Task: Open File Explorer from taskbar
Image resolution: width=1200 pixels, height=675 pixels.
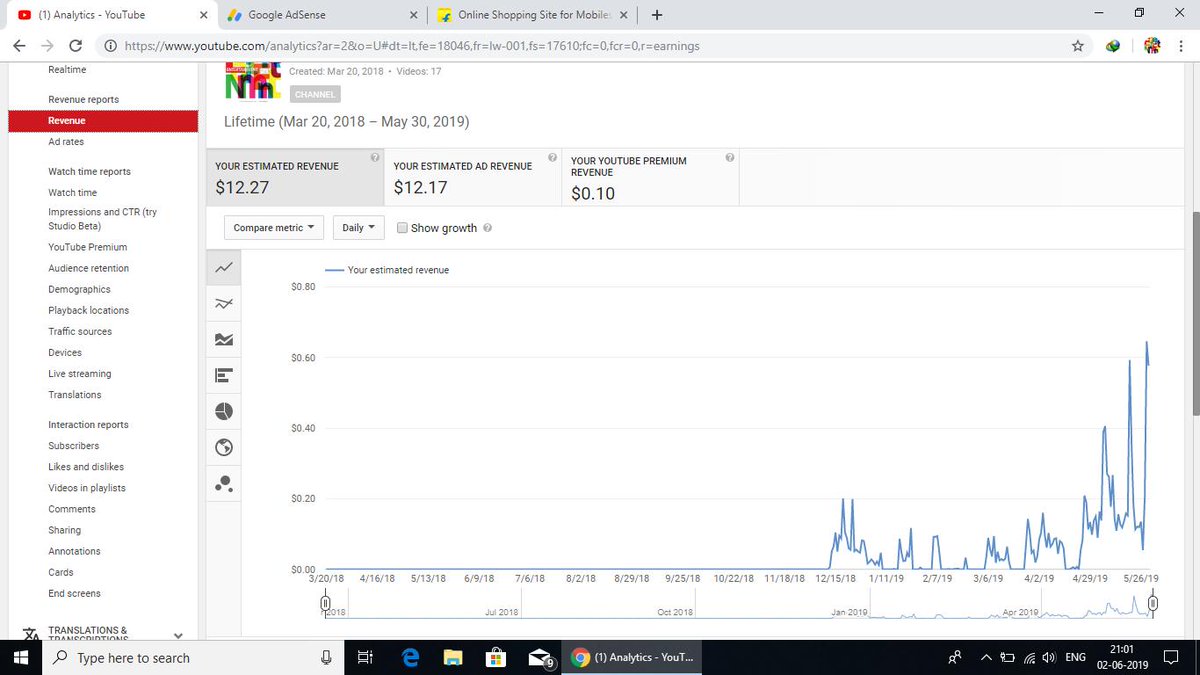Action: [453, 658]
